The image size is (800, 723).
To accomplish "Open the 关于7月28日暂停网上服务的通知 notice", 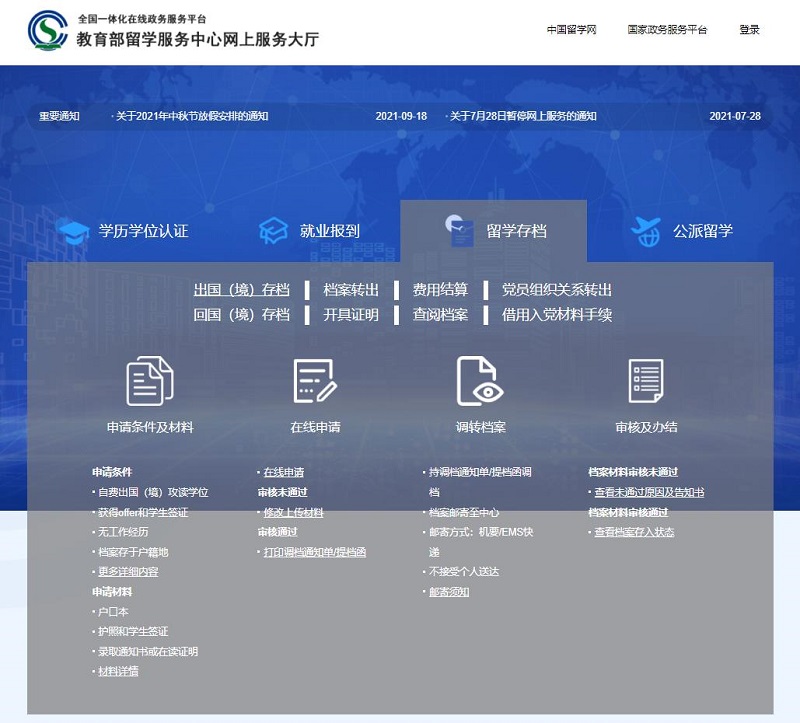I will point(523,116).
